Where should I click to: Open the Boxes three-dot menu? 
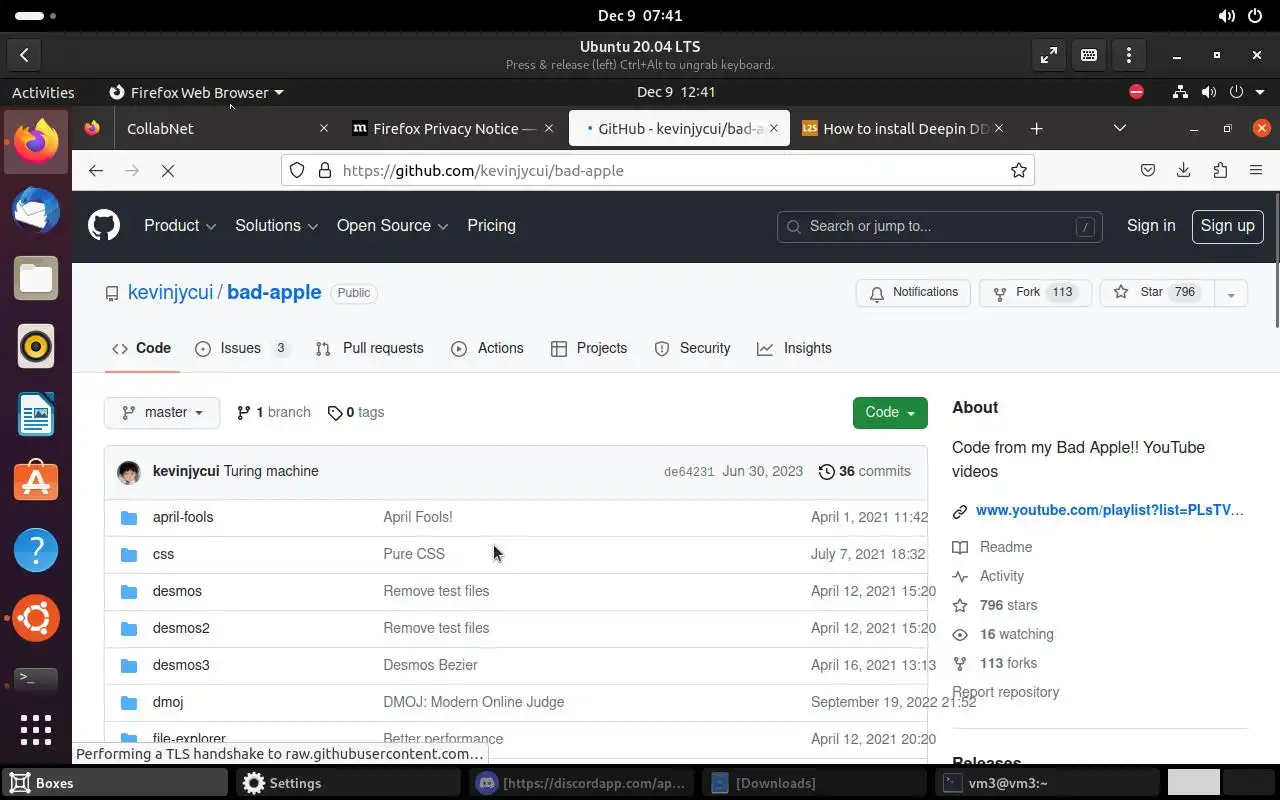tap(1129, 56)
